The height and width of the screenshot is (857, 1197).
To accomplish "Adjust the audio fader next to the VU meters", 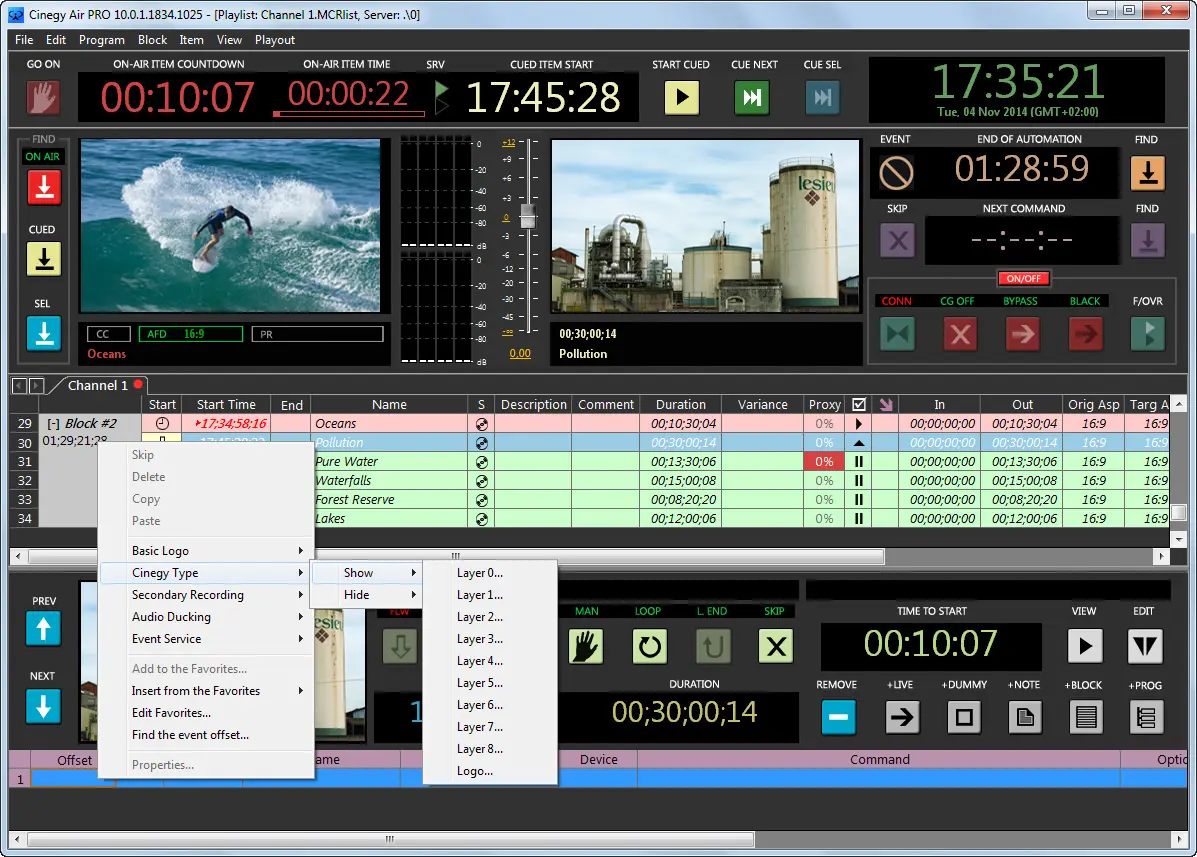I will pos(527,216).
